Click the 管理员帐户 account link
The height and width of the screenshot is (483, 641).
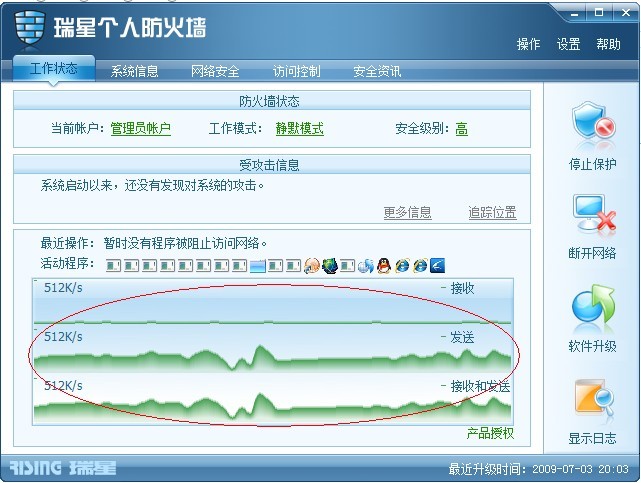point(141,129)
